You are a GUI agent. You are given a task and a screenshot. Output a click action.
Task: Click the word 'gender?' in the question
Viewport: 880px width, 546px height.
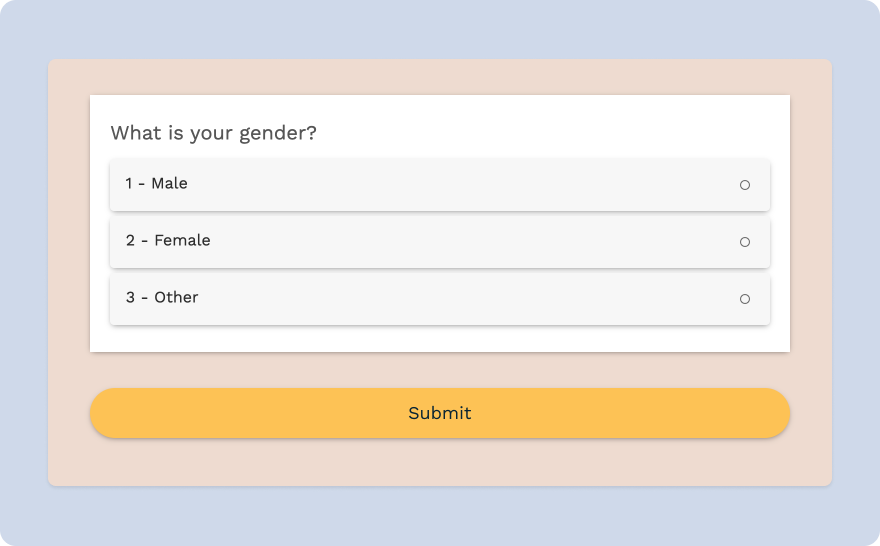(278, 135)
